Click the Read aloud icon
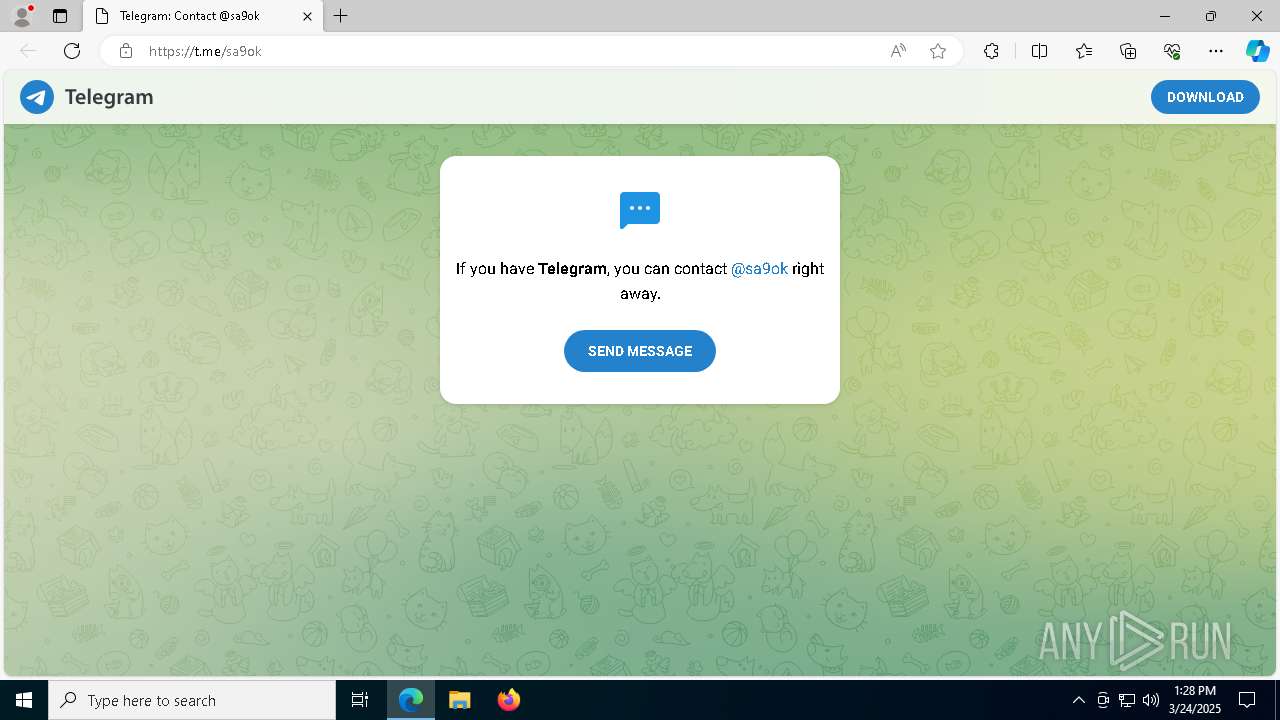This screenshot has width=1280, height=720. tap(898, 51)
